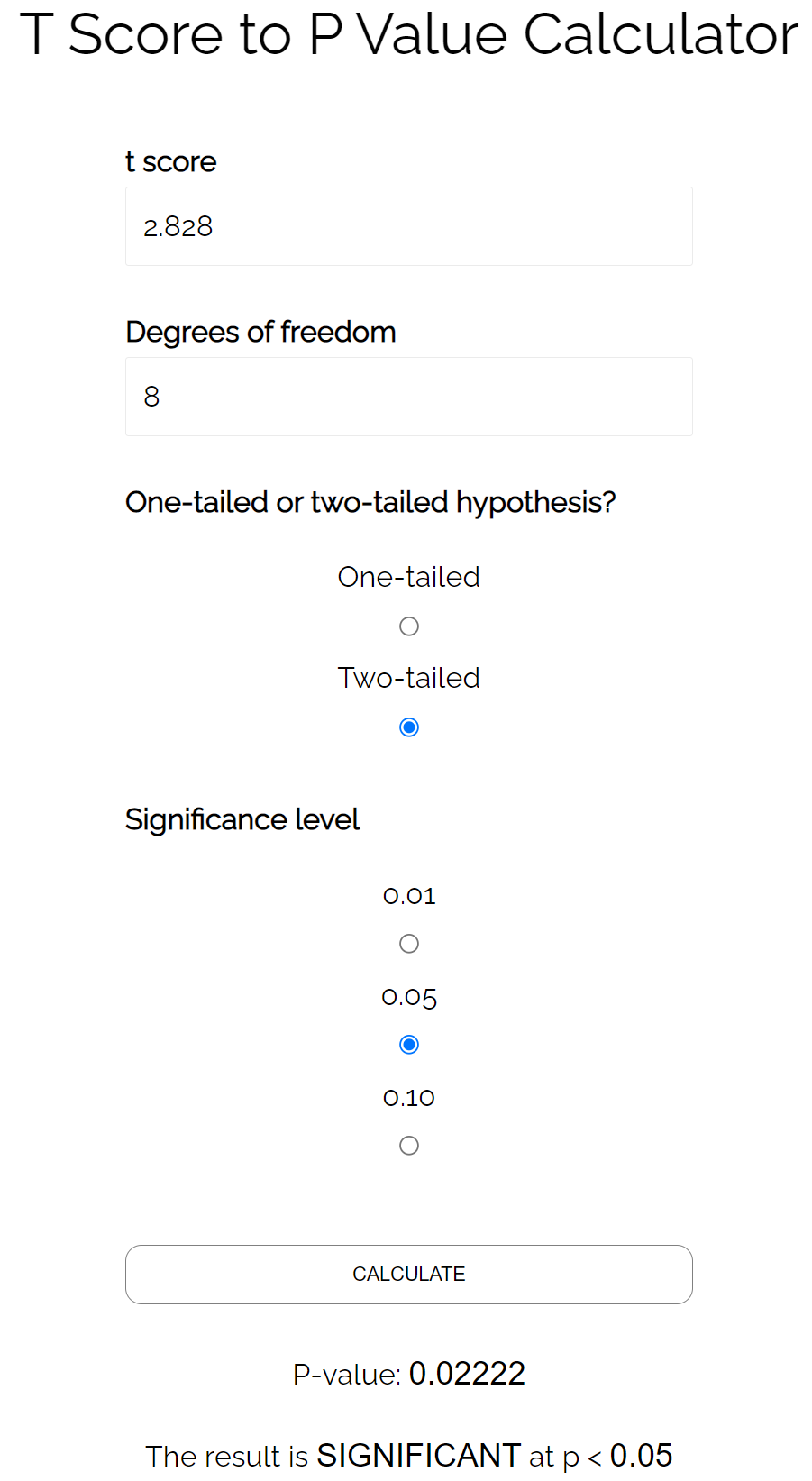The width and height of the screenshot is (812, 1481).
Task: Click the 'Significance level' heading
Action: point(242,819)
